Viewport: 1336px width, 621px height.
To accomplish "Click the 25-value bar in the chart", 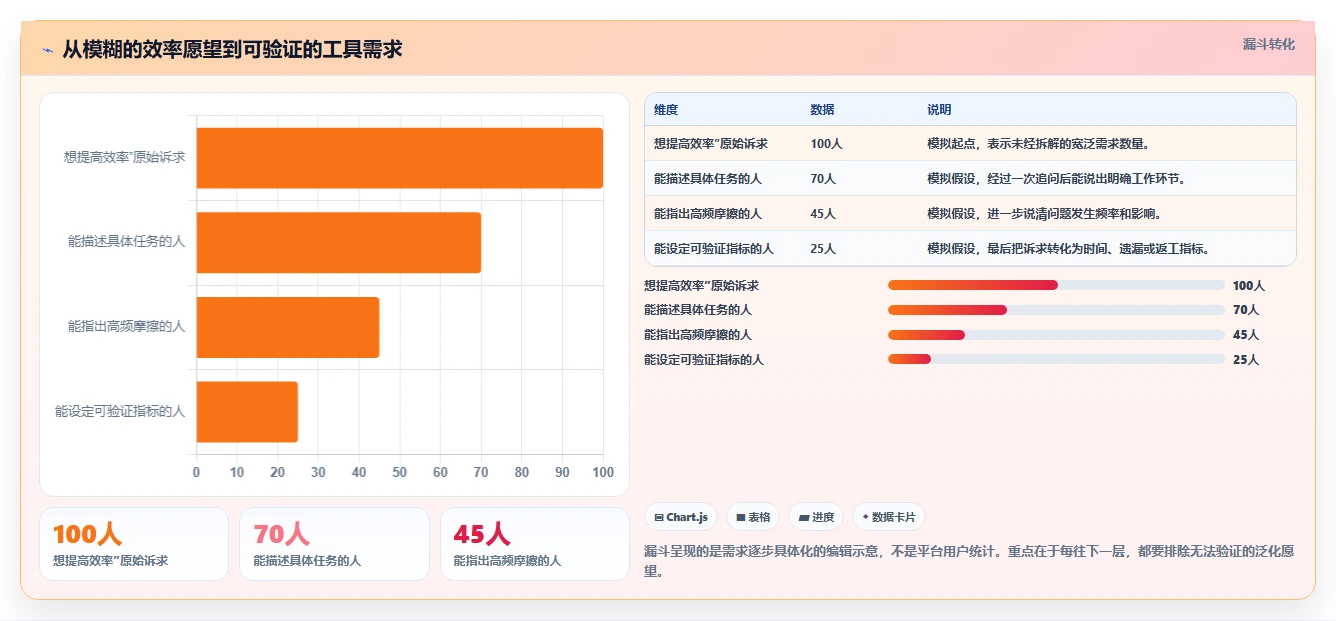I will pyautogui.click(x=247, y=411).
